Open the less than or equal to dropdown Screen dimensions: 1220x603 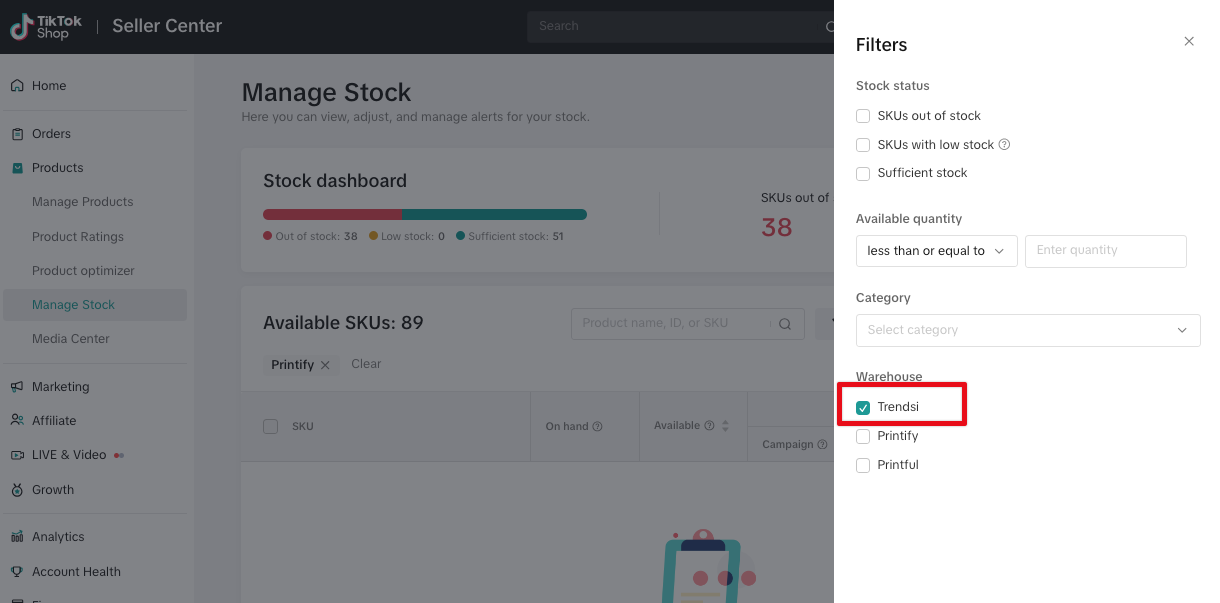pos(937,251)
